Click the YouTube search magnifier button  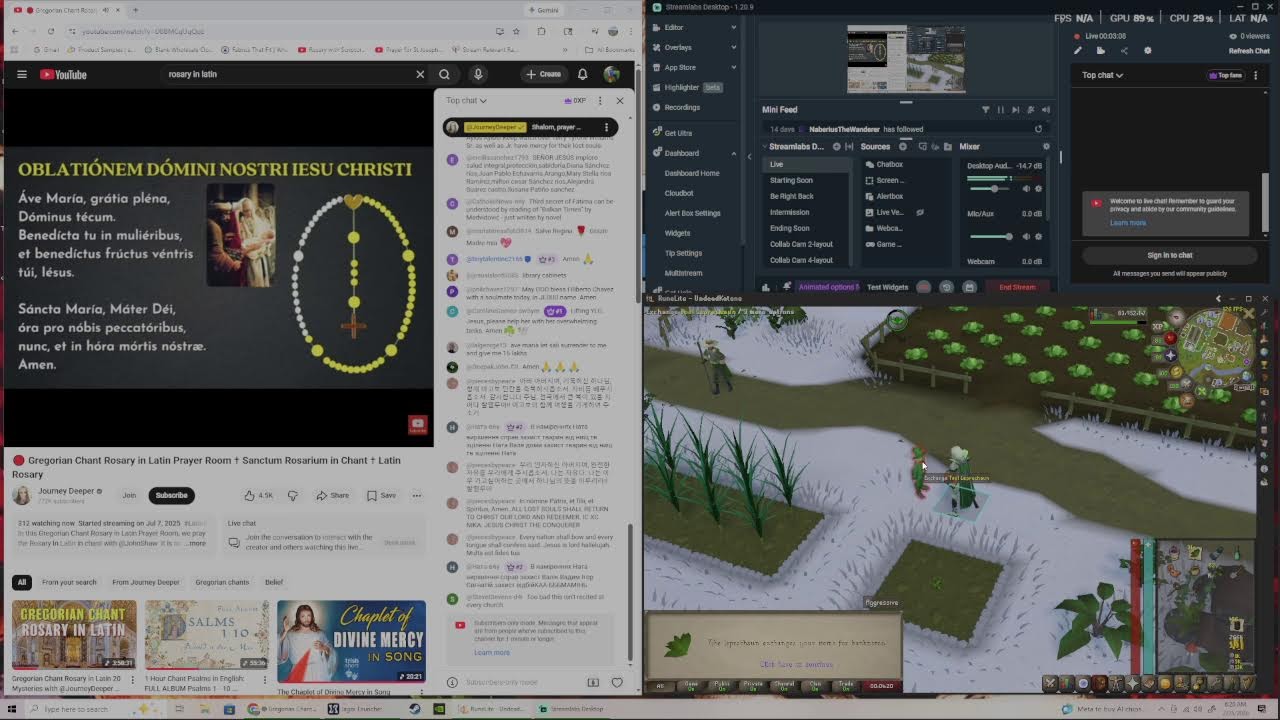(445, 74)
